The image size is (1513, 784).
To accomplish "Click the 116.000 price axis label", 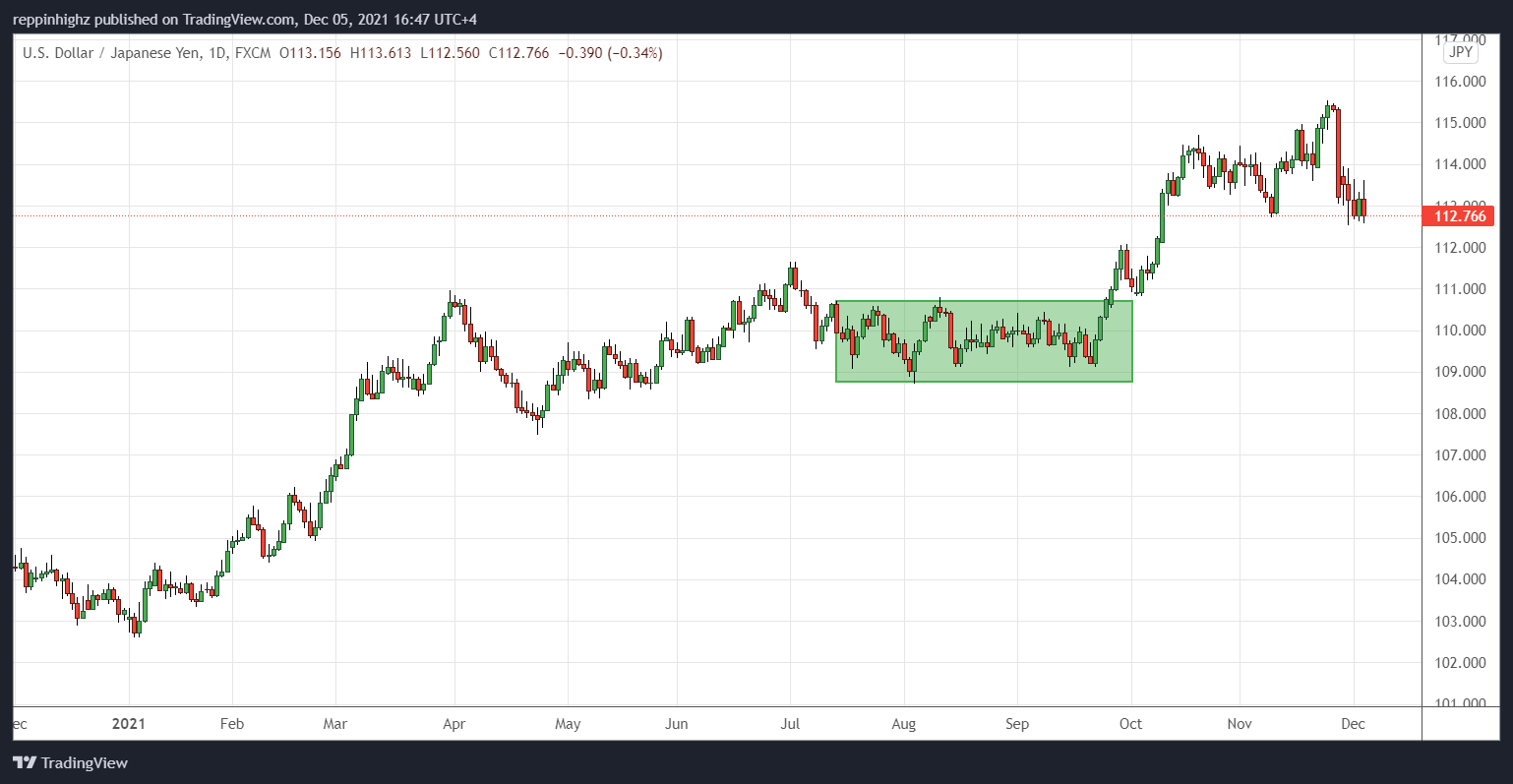I will coord(1460,82).
